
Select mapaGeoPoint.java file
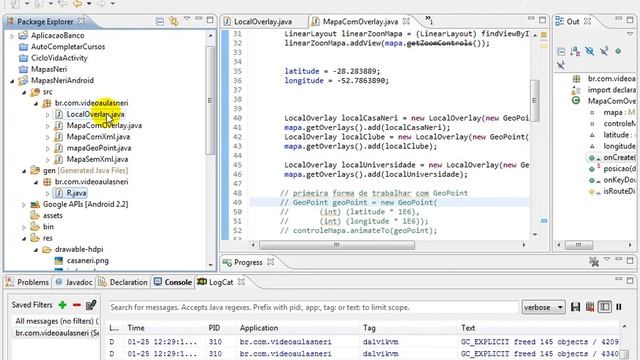point(98,148)
